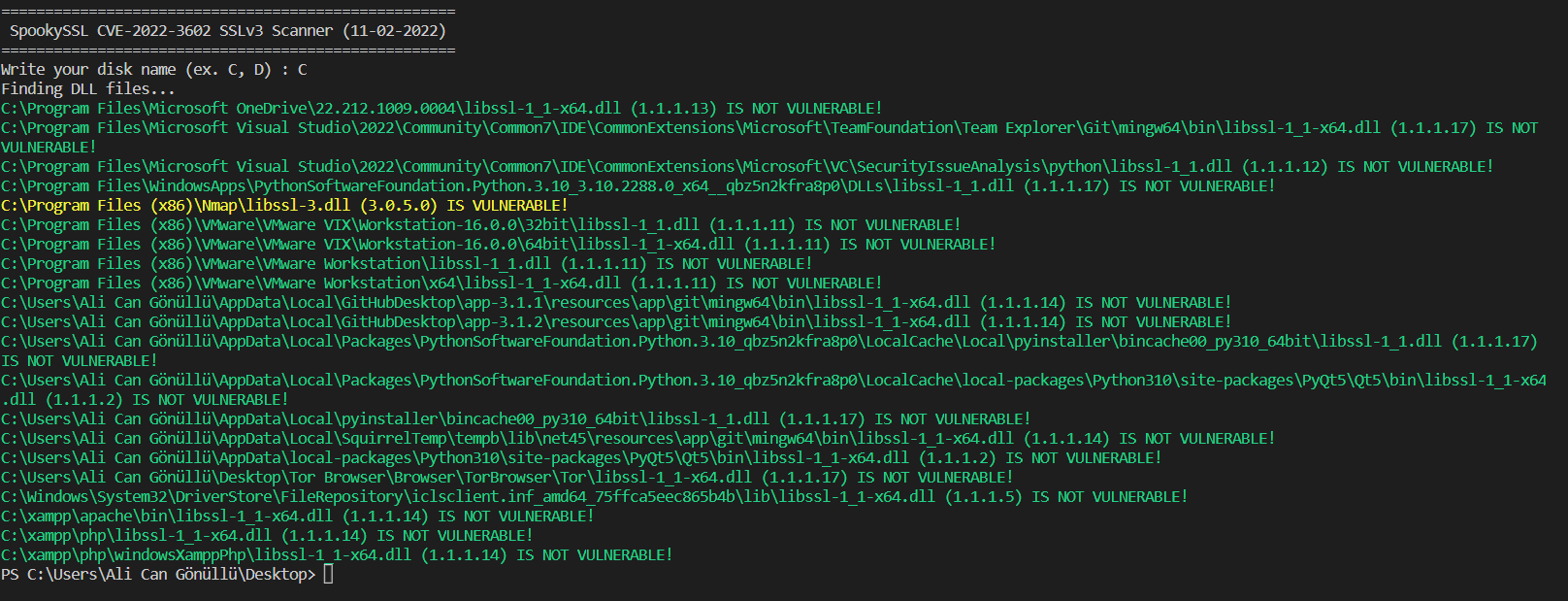Click the Tor Browser libssl-1_1-x64.dll line
The width and height of the screenshot is (1568, 601).
coord(506,478)
